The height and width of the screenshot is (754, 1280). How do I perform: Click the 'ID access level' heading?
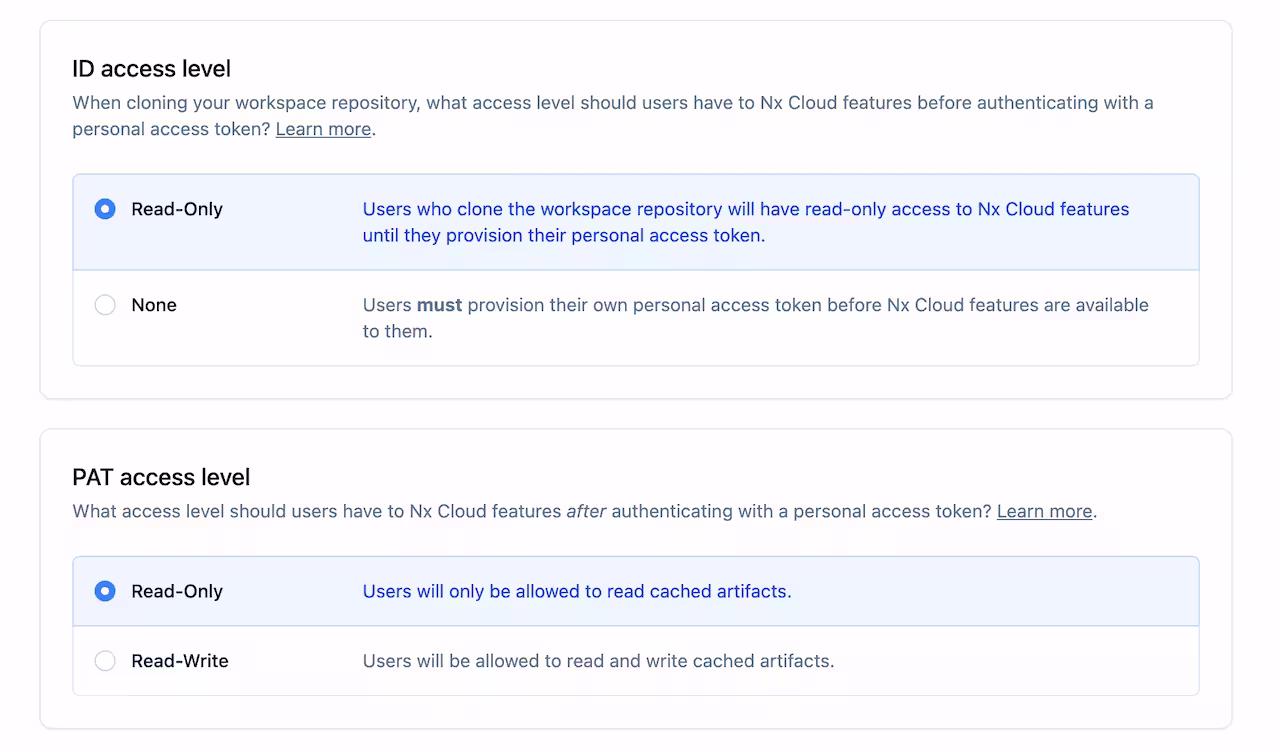pyautogui.click(x=151, y=69)
